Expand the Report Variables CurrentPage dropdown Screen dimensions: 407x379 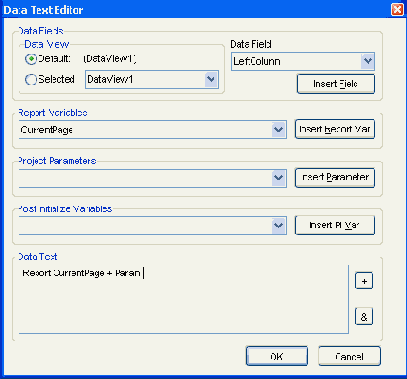(x=278, y=129)
